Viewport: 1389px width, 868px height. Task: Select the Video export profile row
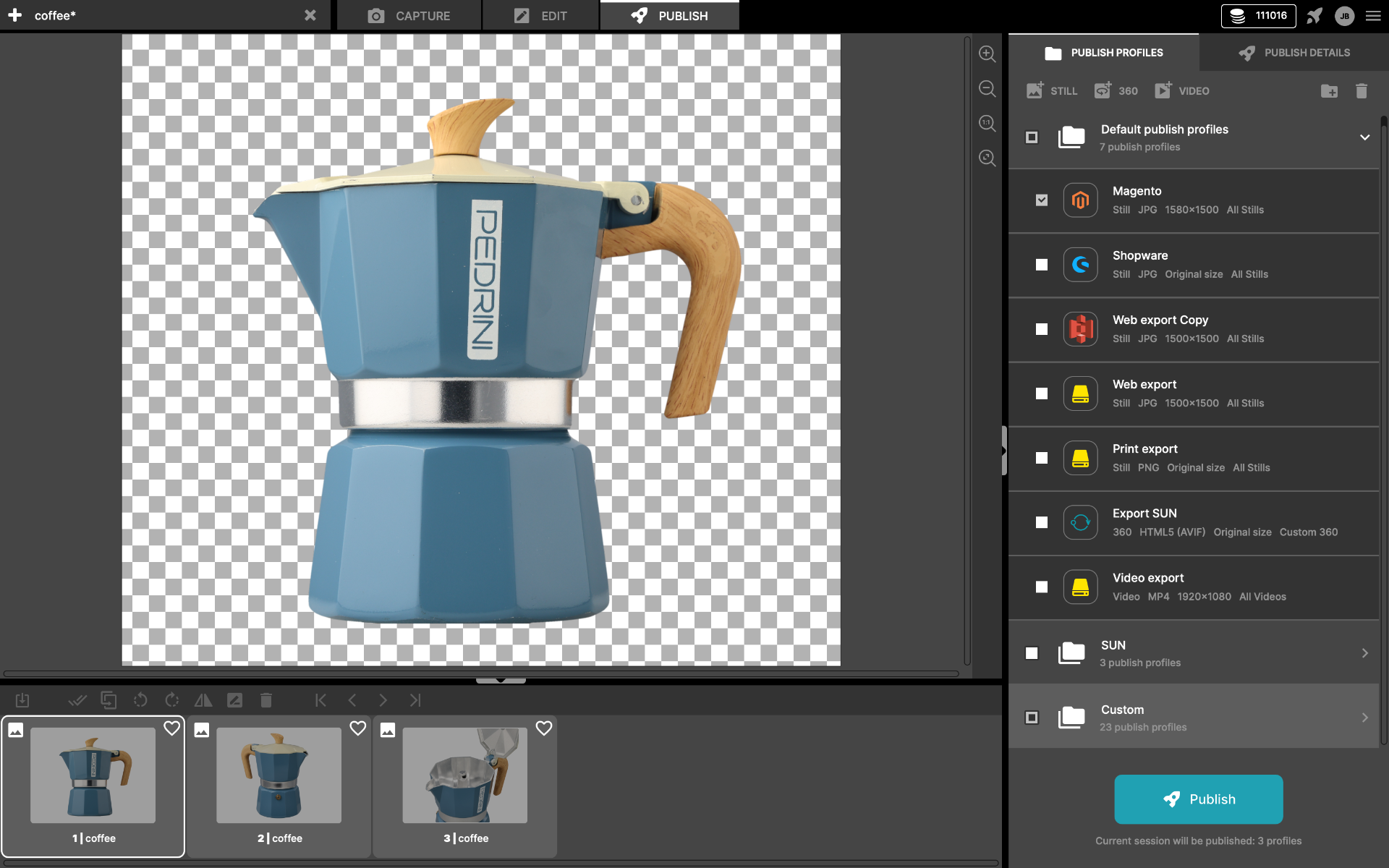pyautogui.click(x=1194, y=587)
